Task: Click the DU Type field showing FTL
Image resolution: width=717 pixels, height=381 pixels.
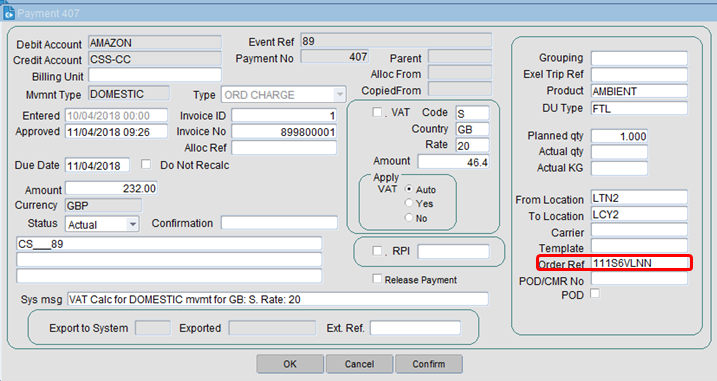Action: coord(639,108)
